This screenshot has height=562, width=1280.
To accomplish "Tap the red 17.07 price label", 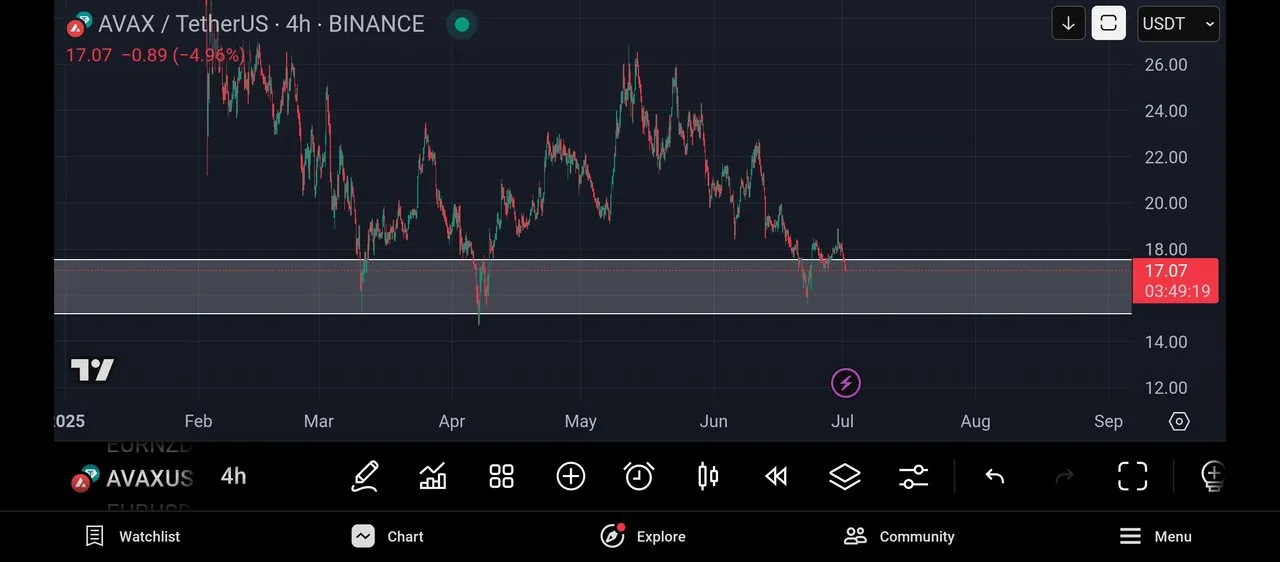I will click(x=1175, y=281).
